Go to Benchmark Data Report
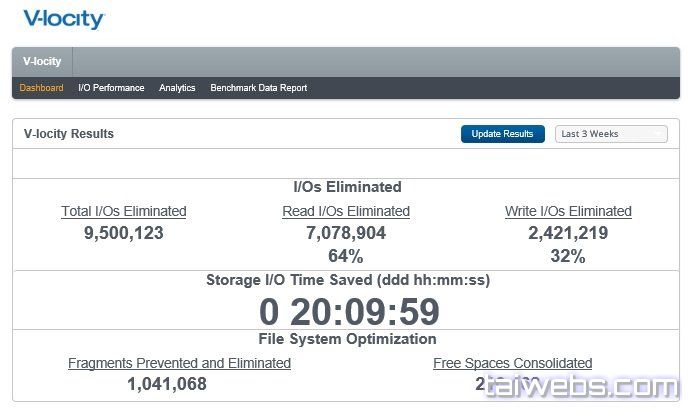 [x=258, y=88]
